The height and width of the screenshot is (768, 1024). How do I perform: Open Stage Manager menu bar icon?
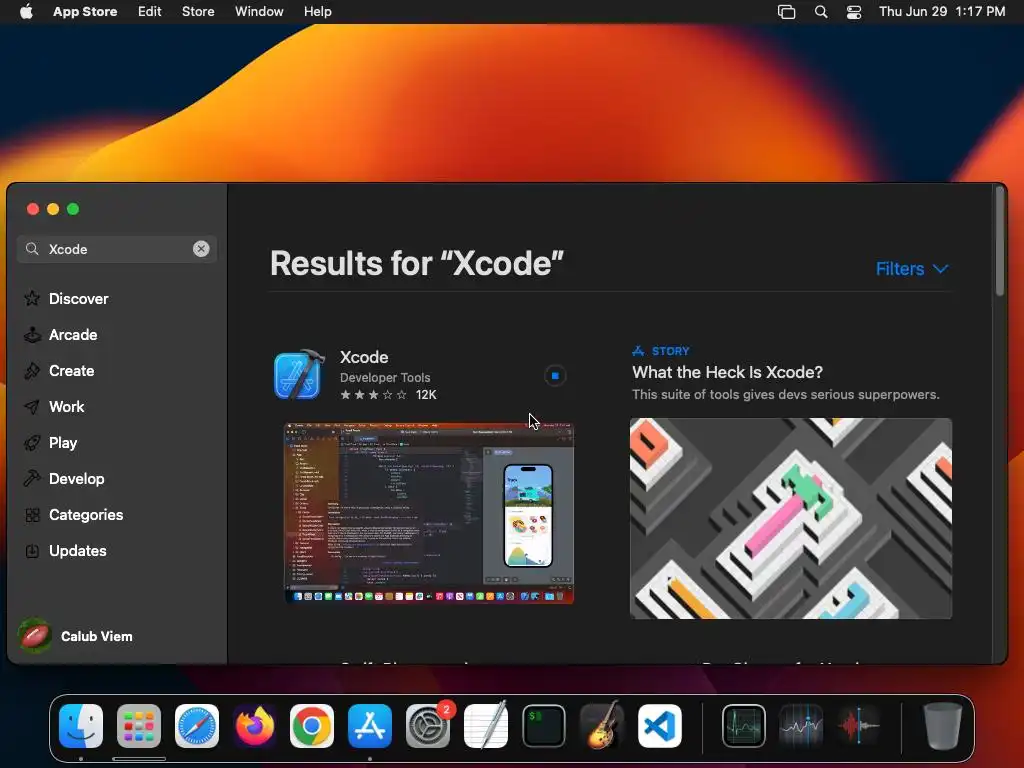(x=786, y=12)
